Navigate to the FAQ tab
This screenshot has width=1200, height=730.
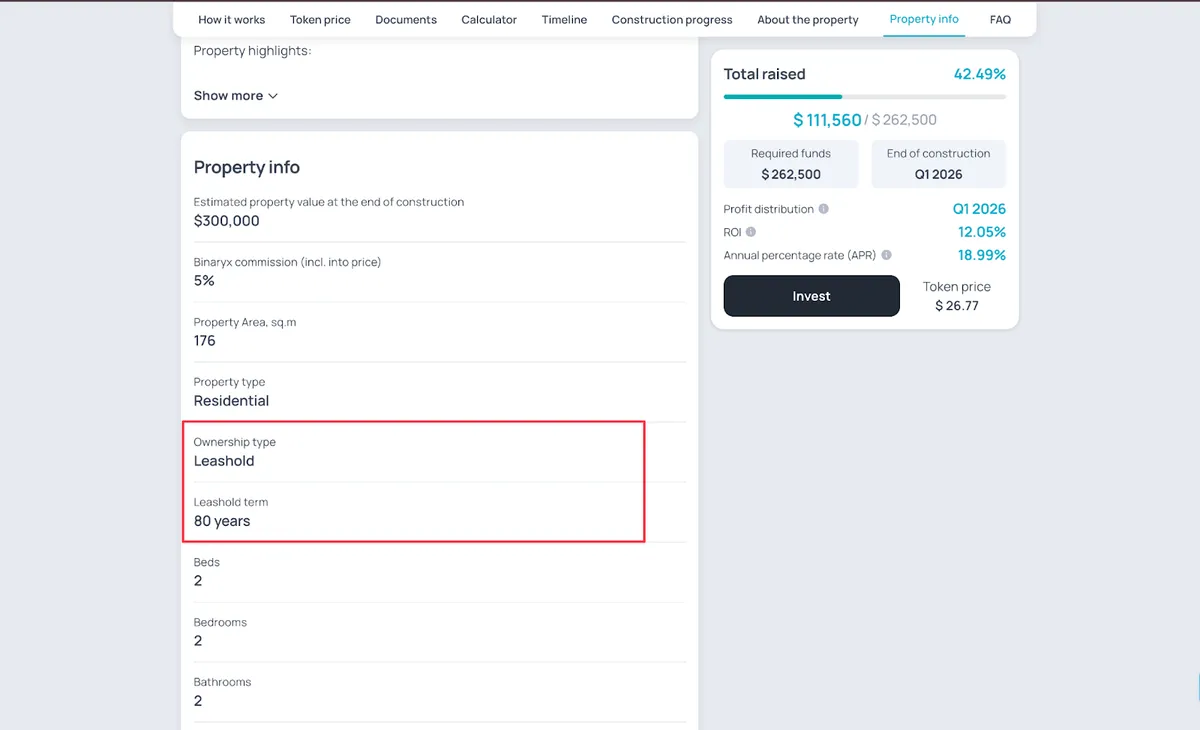(x=1000, y=19)
